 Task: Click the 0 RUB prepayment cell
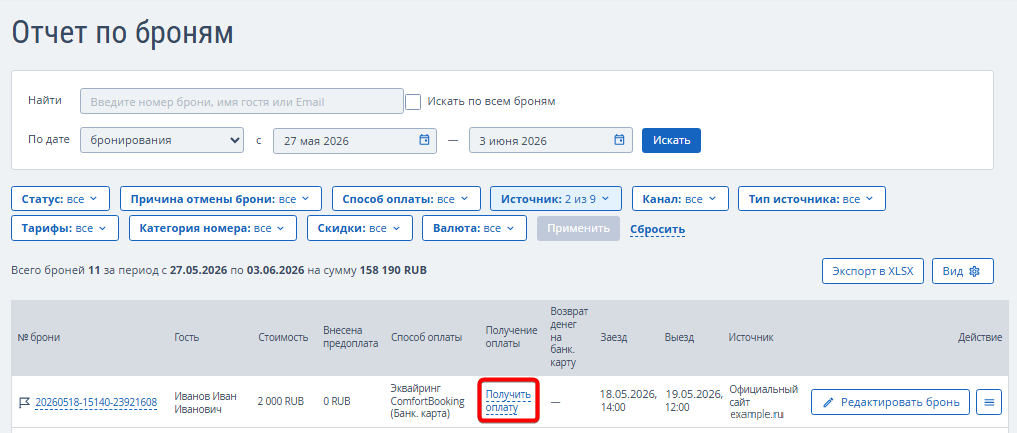click(337, 403)
